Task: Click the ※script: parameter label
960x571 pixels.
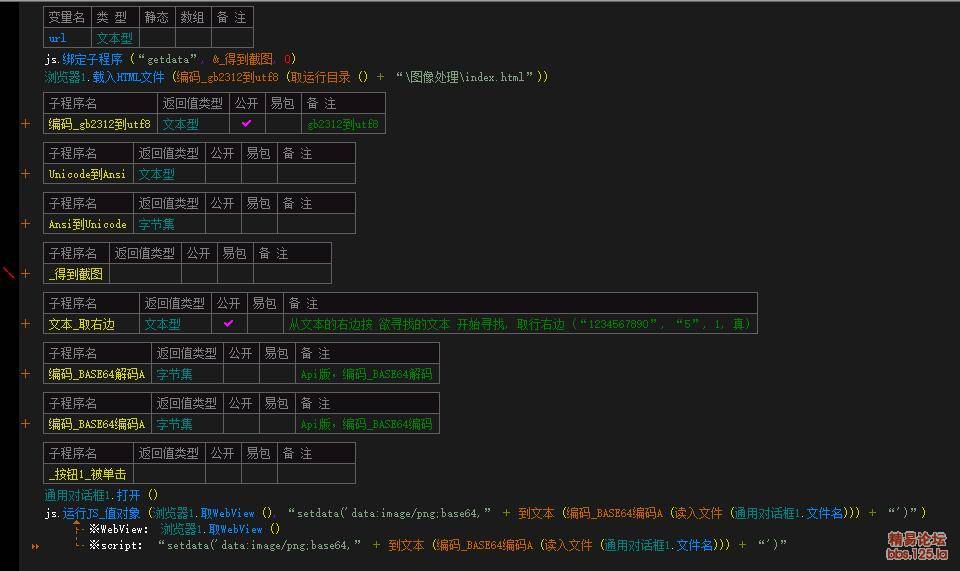Action: (116, 545)
